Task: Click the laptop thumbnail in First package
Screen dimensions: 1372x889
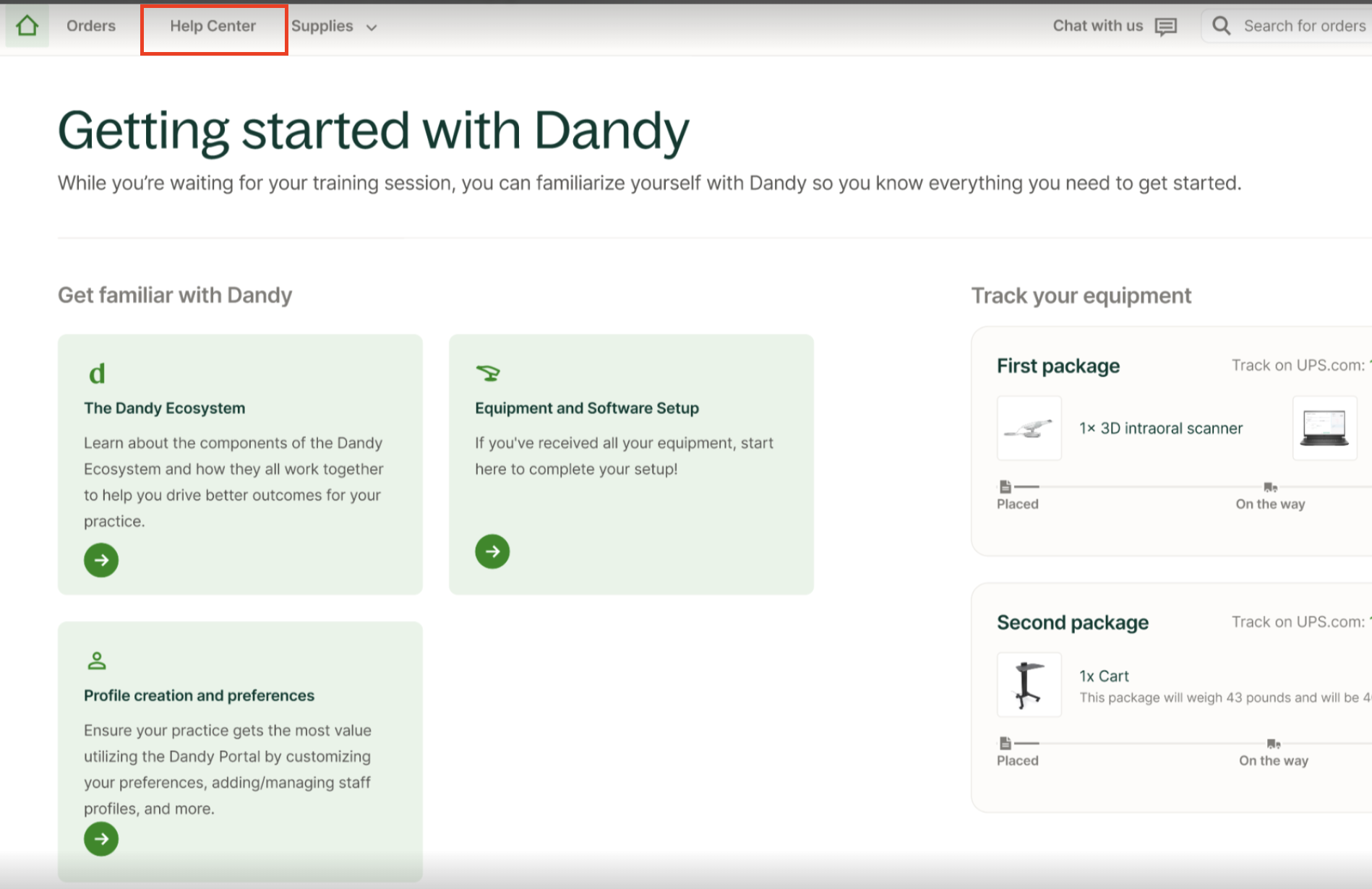Action: pos(1324,428)
